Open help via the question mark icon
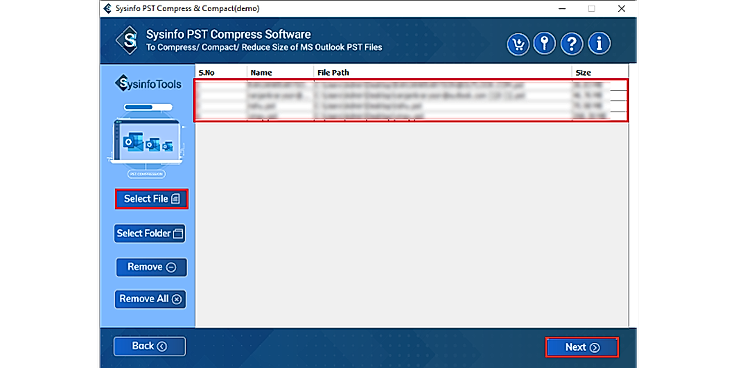The width and height of the screenshot is (736, 368). coord(572,45)
